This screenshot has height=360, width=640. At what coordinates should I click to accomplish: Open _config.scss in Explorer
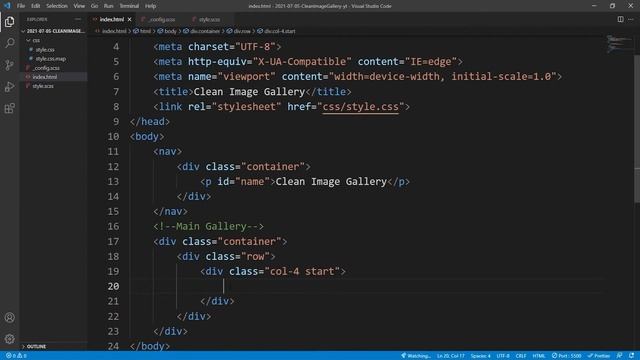click(x=47, y=68)
